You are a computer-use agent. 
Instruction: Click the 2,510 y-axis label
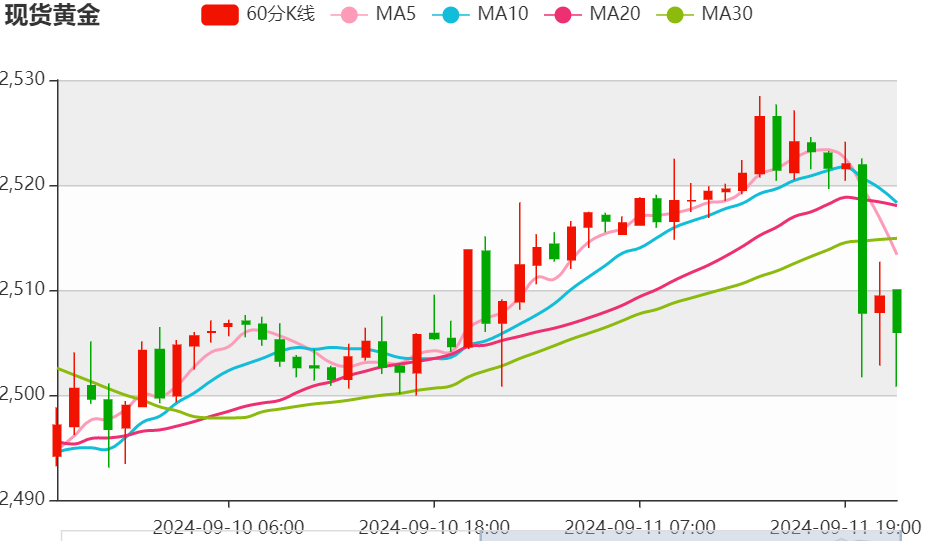pos(22,290)
